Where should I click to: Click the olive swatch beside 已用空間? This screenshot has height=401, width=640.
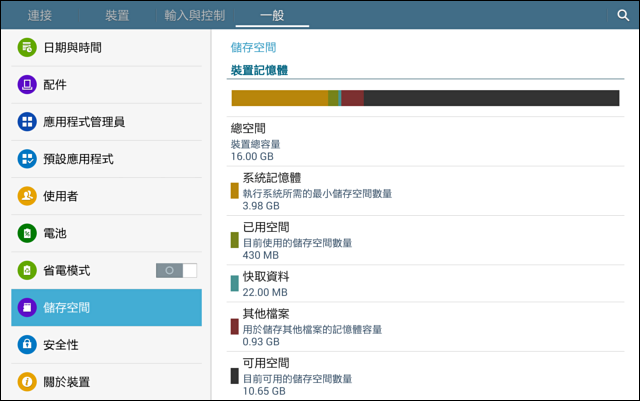coord(235,240)
